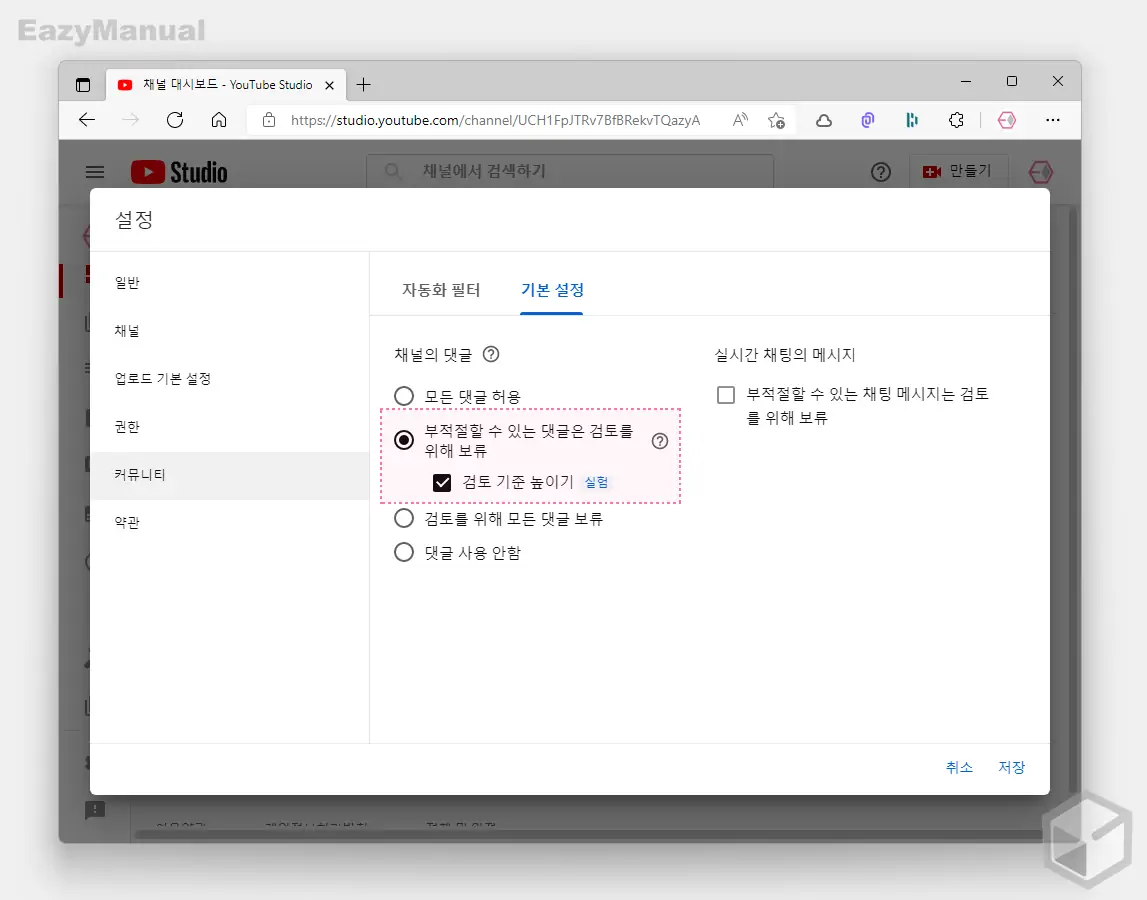Image resolution: width=1147 pixels, height=900 pixels.
Task: Click the YouTube Studio logo
Action: tap(178, 171)
